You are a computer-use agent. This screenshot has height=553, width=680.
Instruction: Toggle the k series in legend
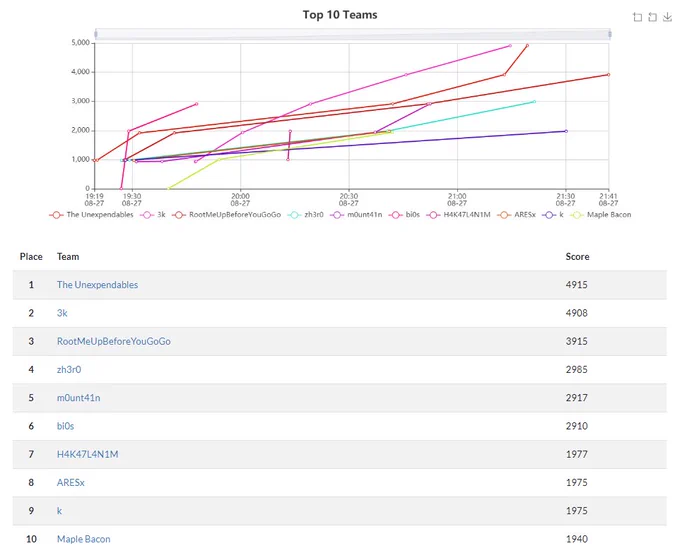pyautogui.click(x=553, y=215)
